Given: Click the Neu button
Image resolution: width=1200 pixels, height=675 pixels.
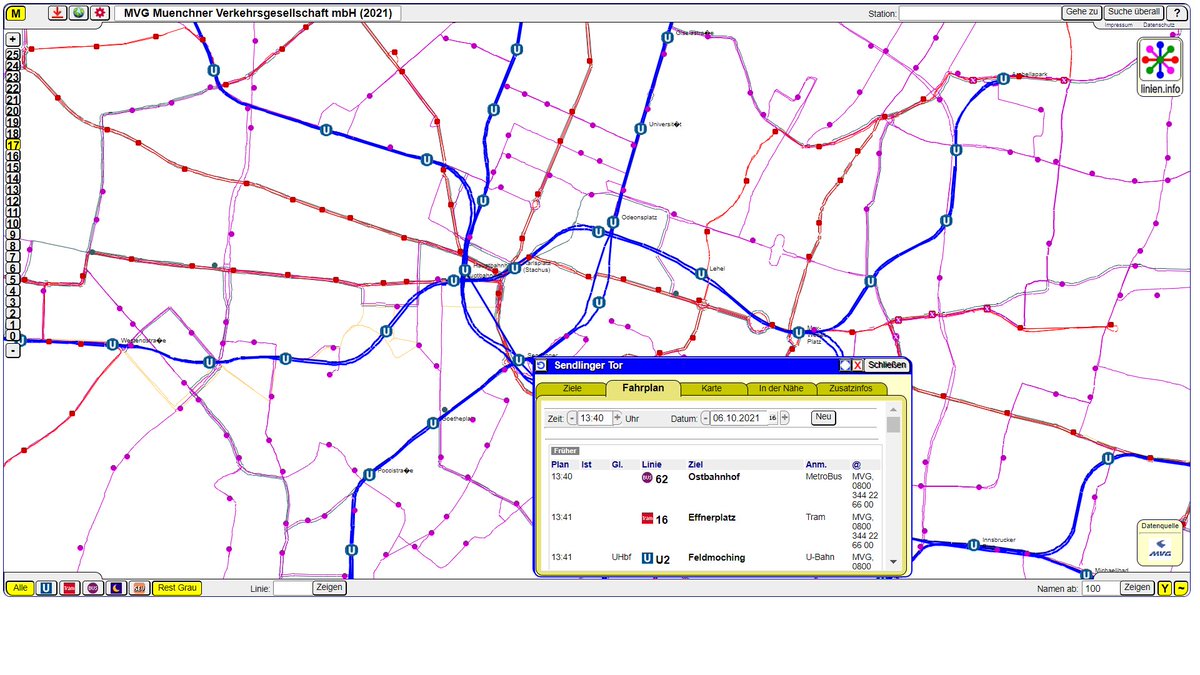Looking at the screenshot, I should (x=823, y=417).
